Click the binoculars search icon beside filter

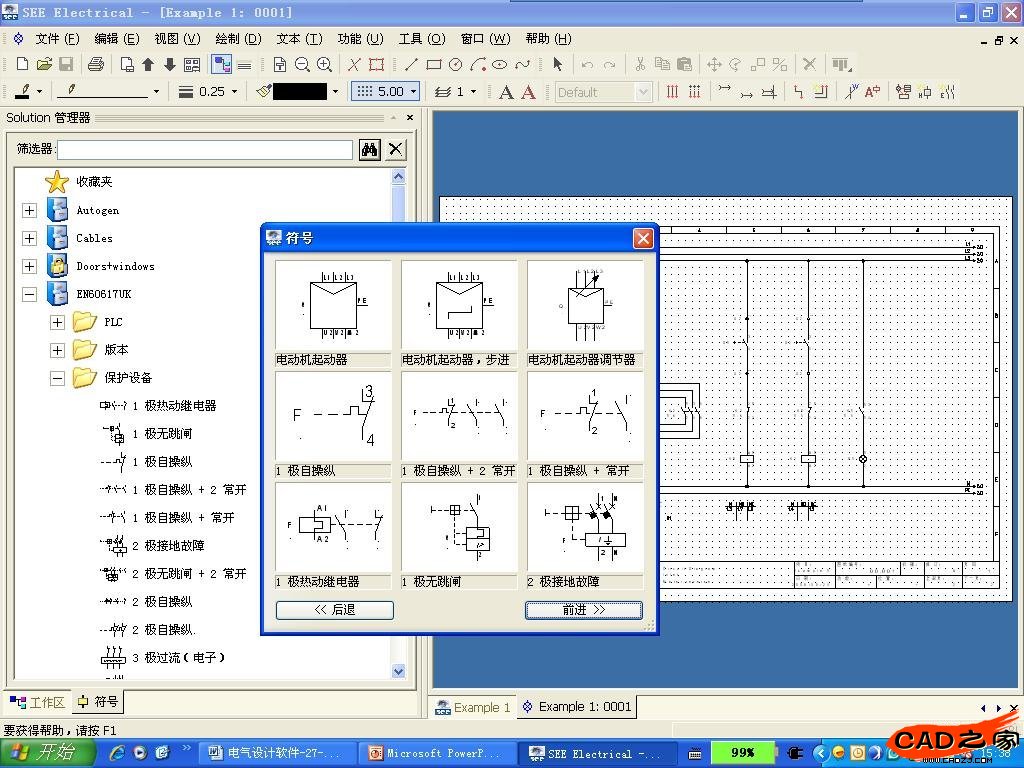click(370, 149)
